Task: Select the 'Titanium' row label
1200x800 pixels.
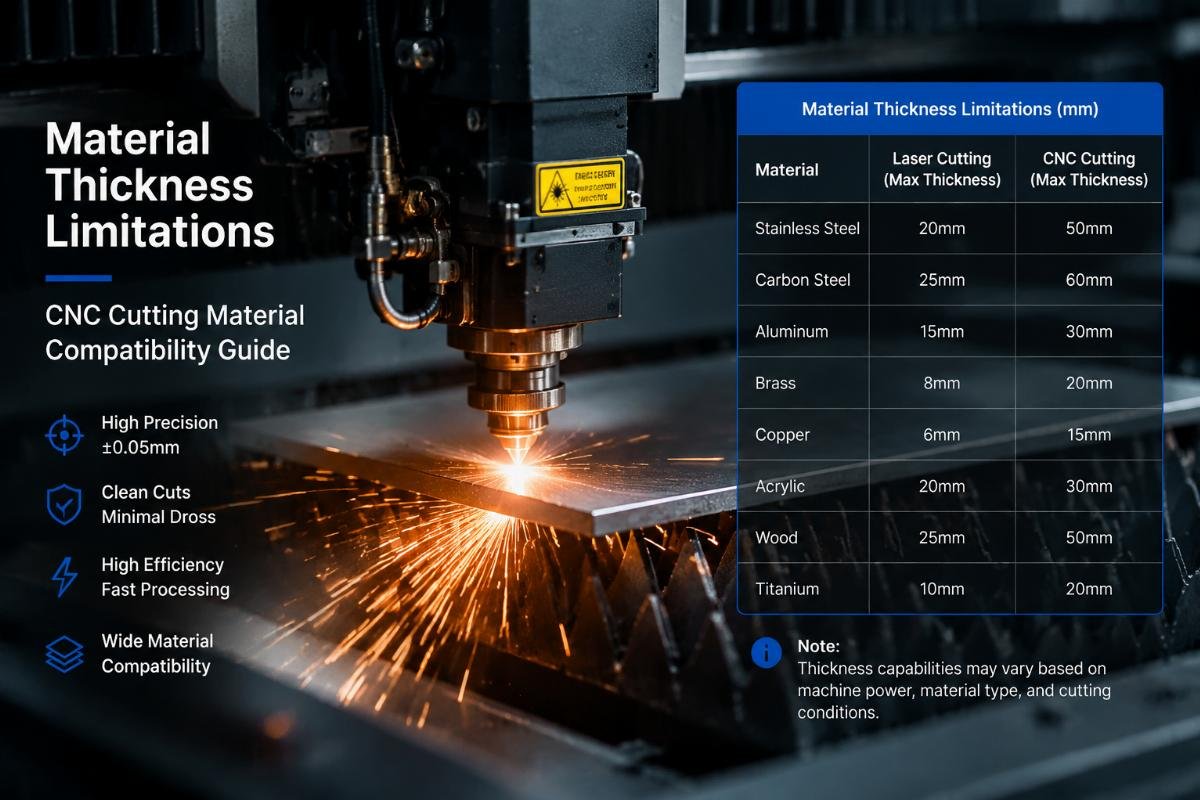Action: point(787,589)
